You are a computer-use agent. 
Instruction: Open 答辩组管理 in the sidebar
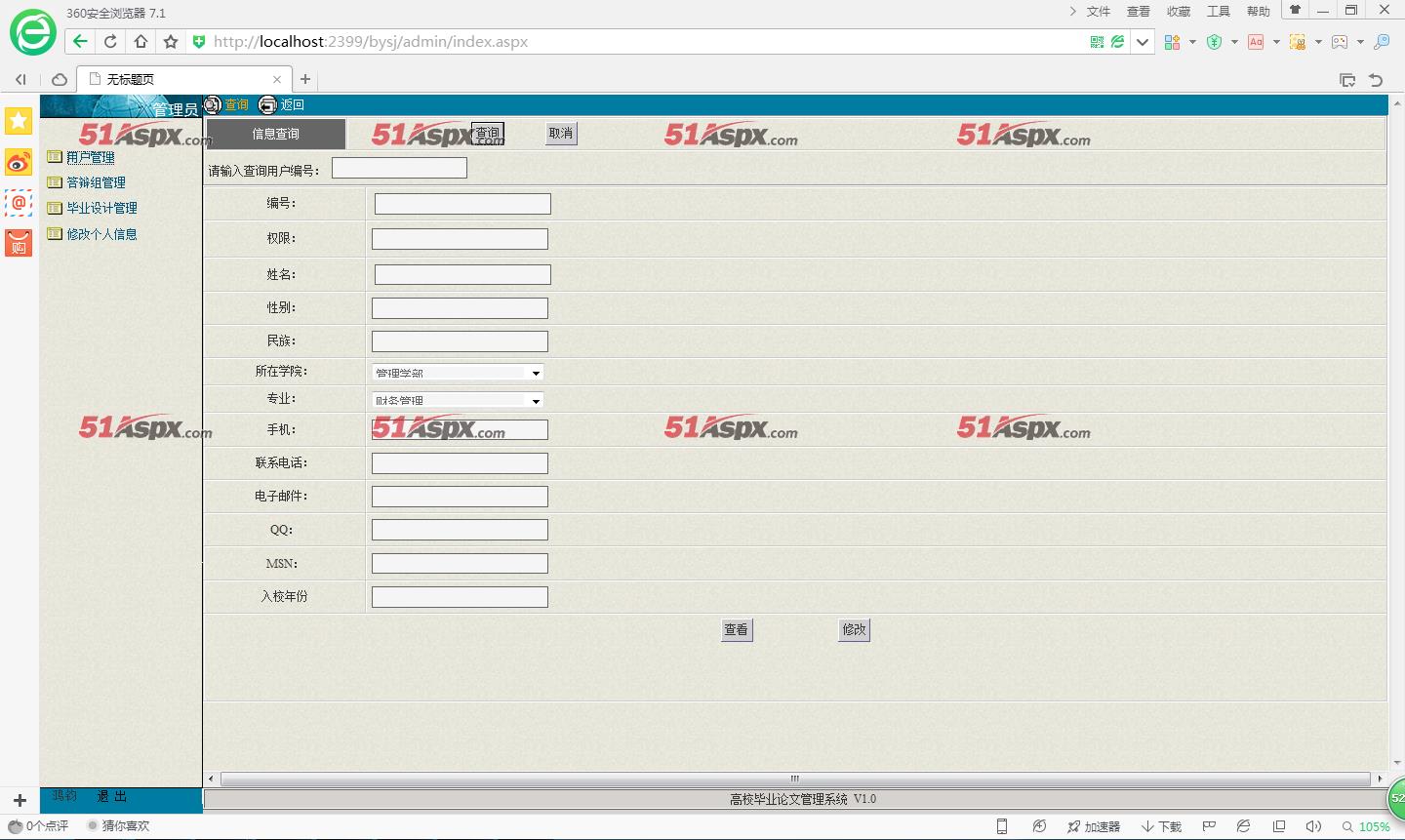click(x=96, y=182)
